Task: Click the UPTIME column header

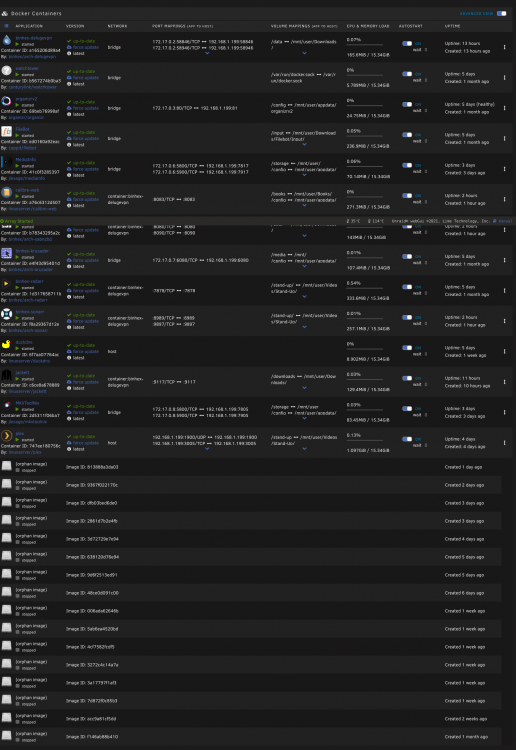Action: point(452,26)
